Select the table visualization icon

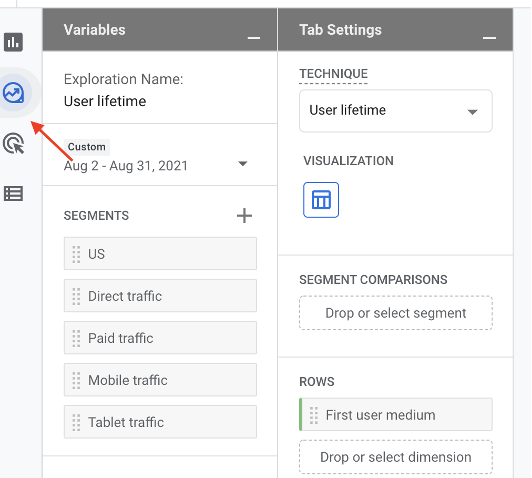(321, 200)
